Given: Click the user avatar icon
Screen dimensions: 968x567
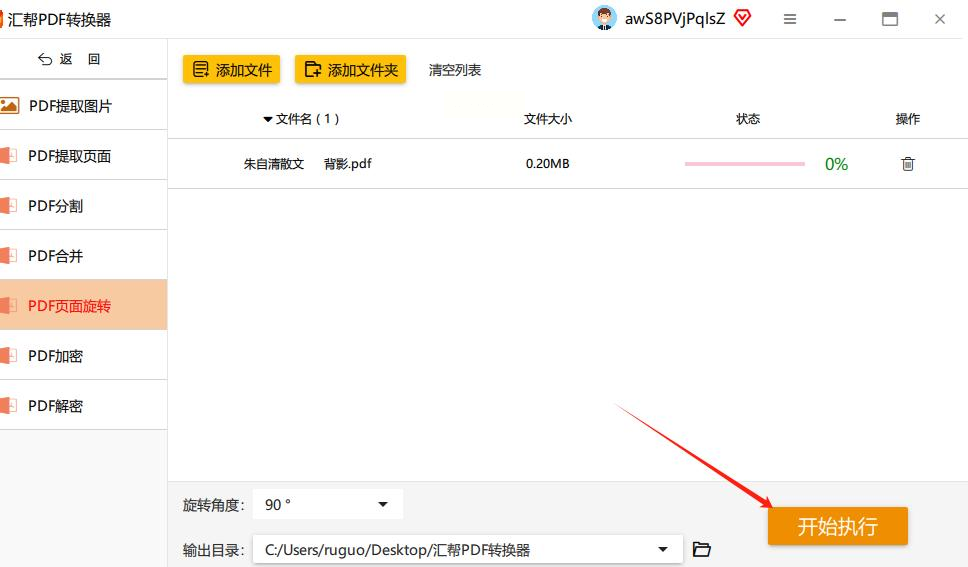Looking at the screenshot, I should (x=604, y=18).
